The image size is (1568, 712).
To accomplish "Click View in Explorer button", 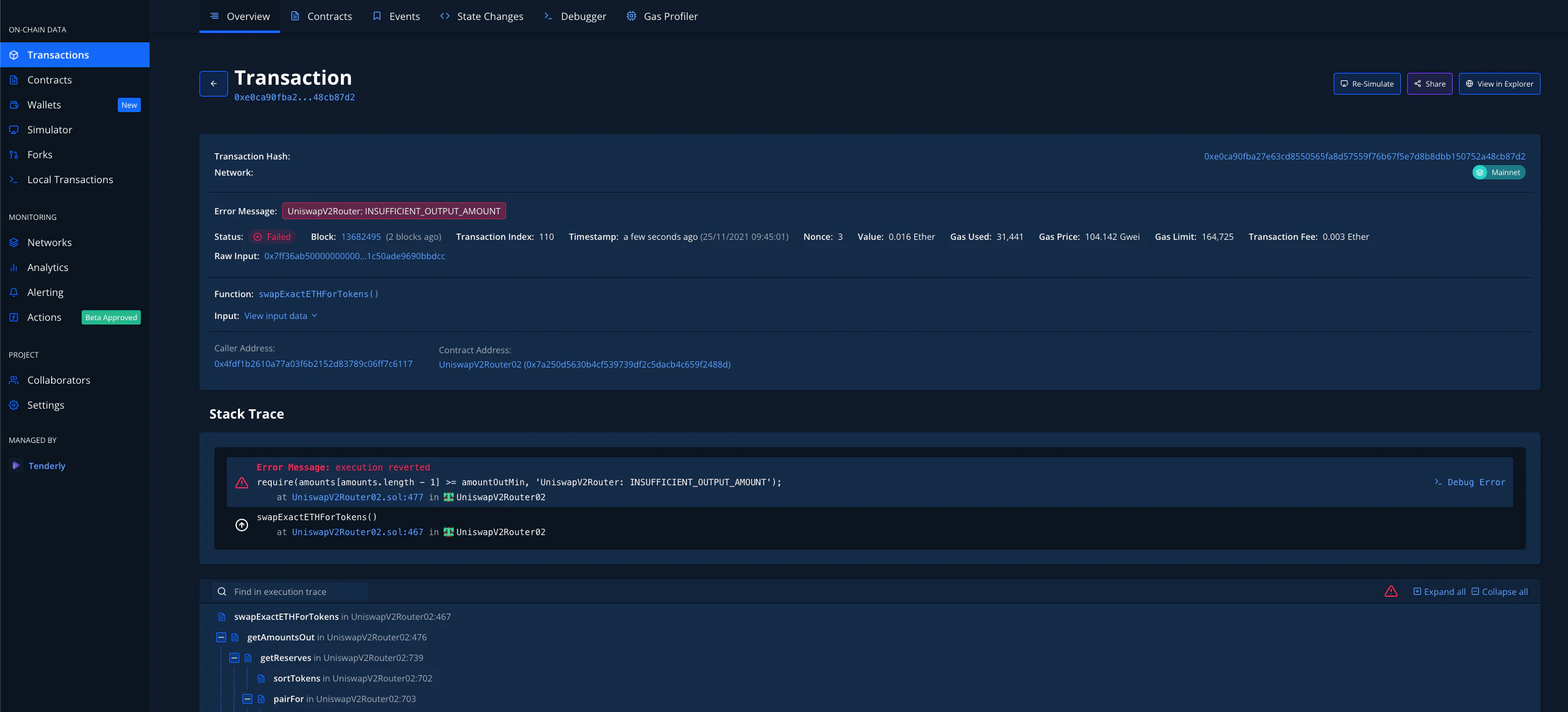I will click(1499, 84).
